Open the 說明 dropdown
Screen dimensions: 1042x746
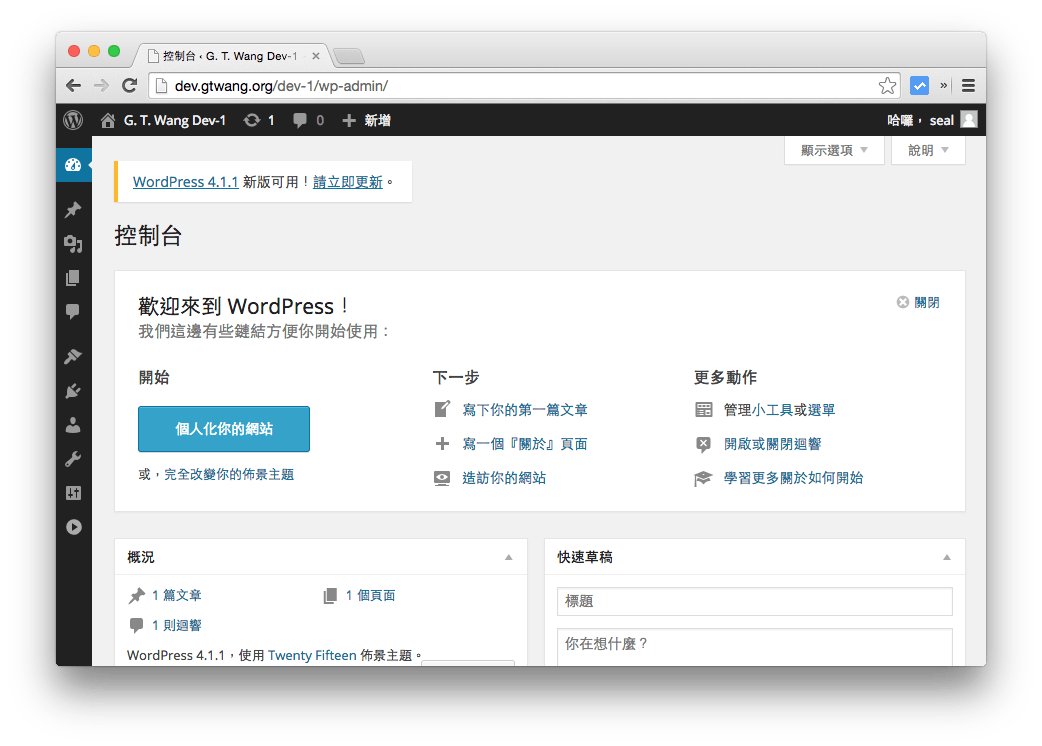tap(928, 150)
